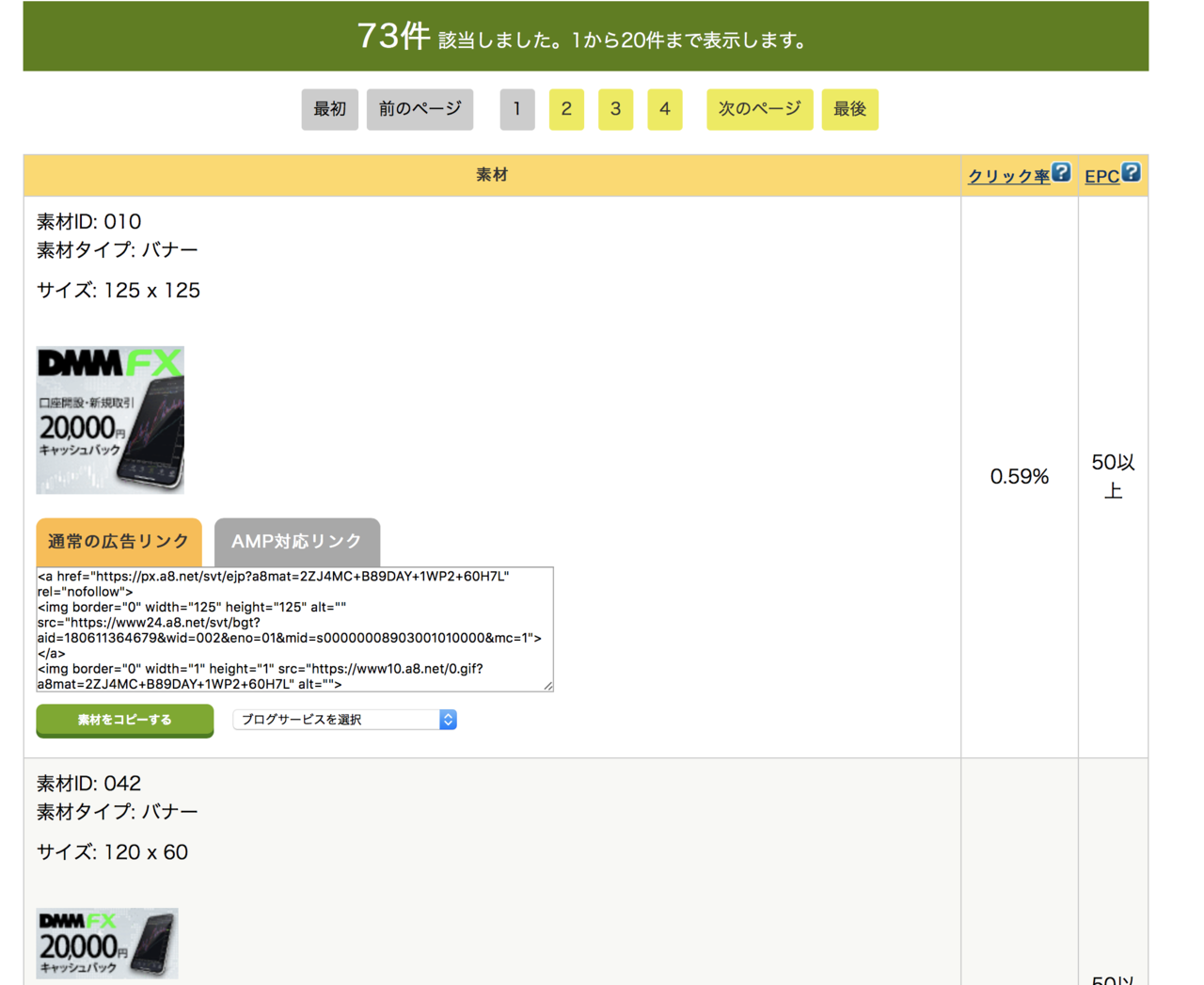Go to 次のページ
The image size is (1204, 985).
(760, 109)
